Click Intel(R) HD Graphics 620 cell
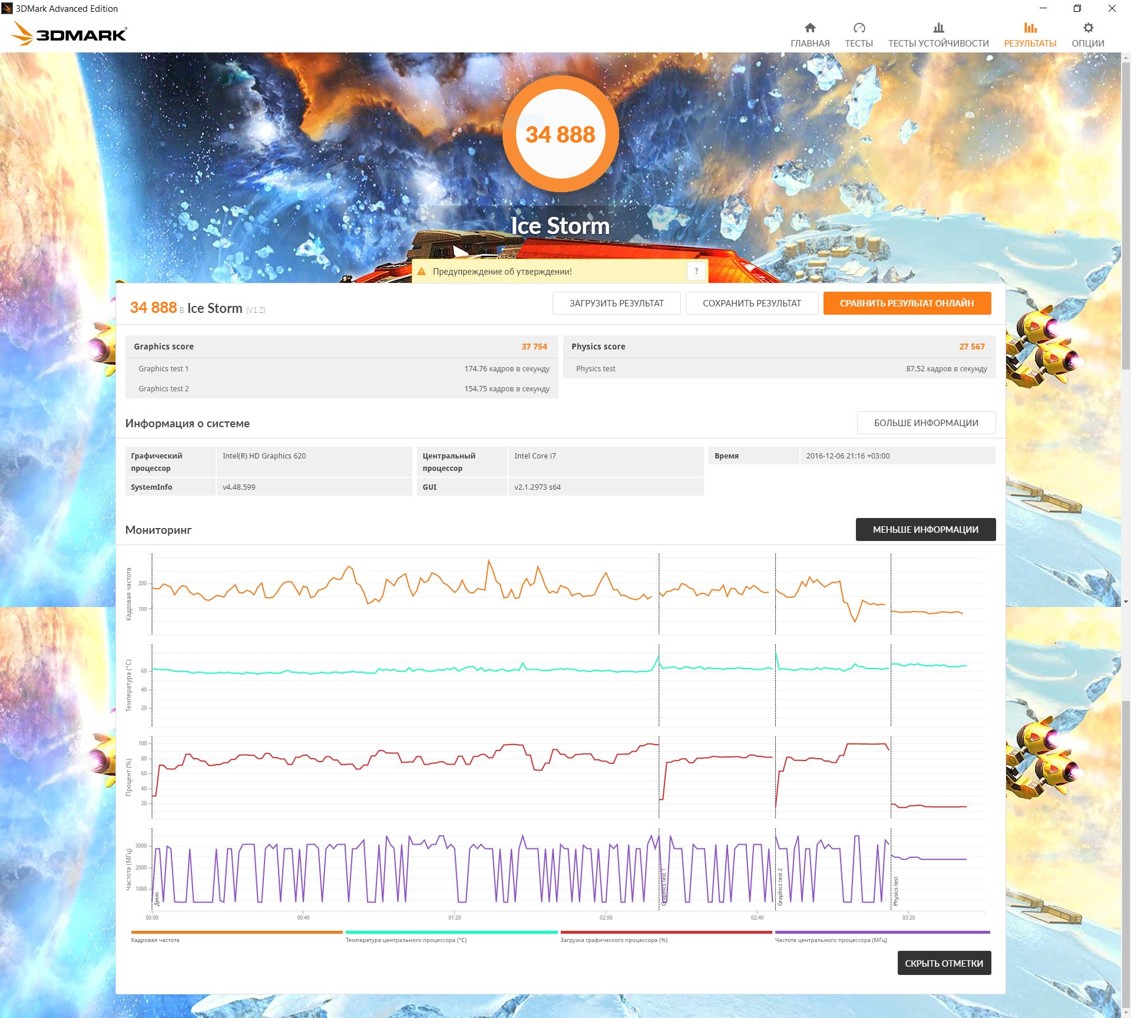 coord(314,462)
